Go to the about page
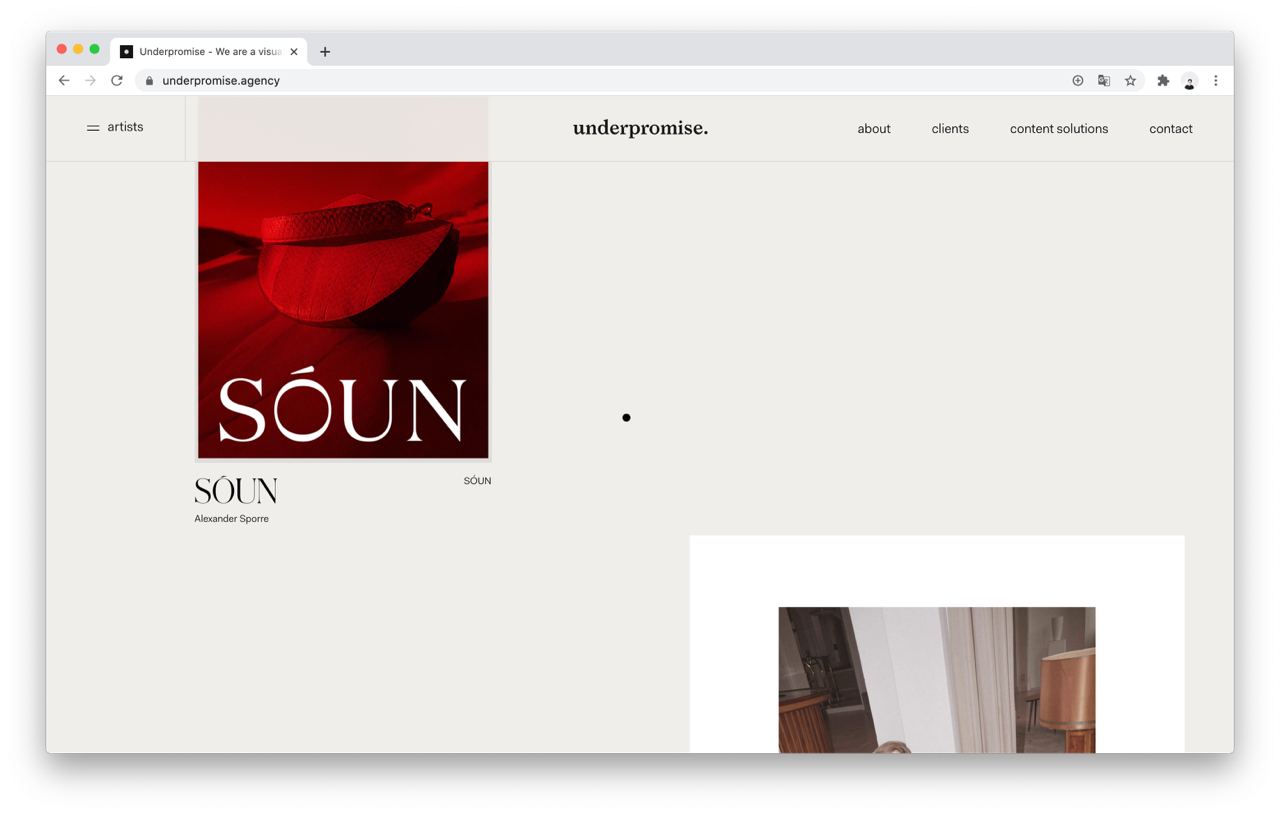The image size is (1280, 814). [x=874, y=129]
